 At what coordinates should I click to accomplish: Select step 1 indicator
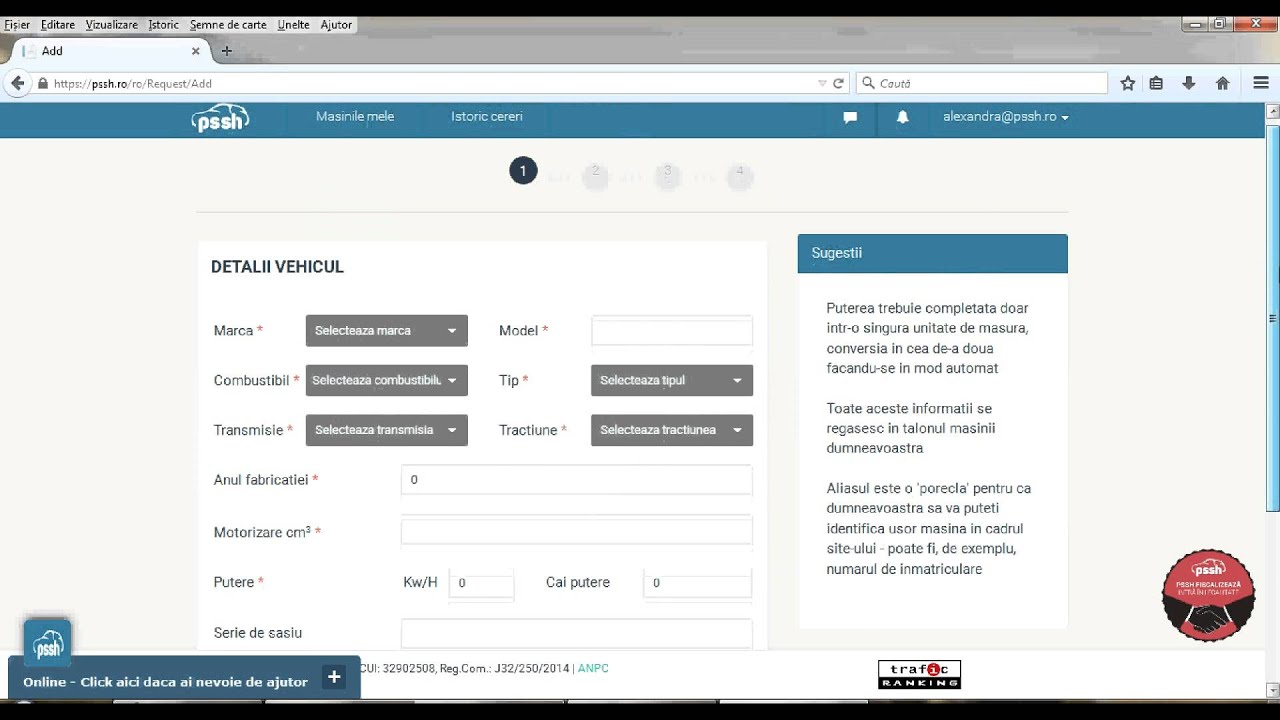coord(523,171)
